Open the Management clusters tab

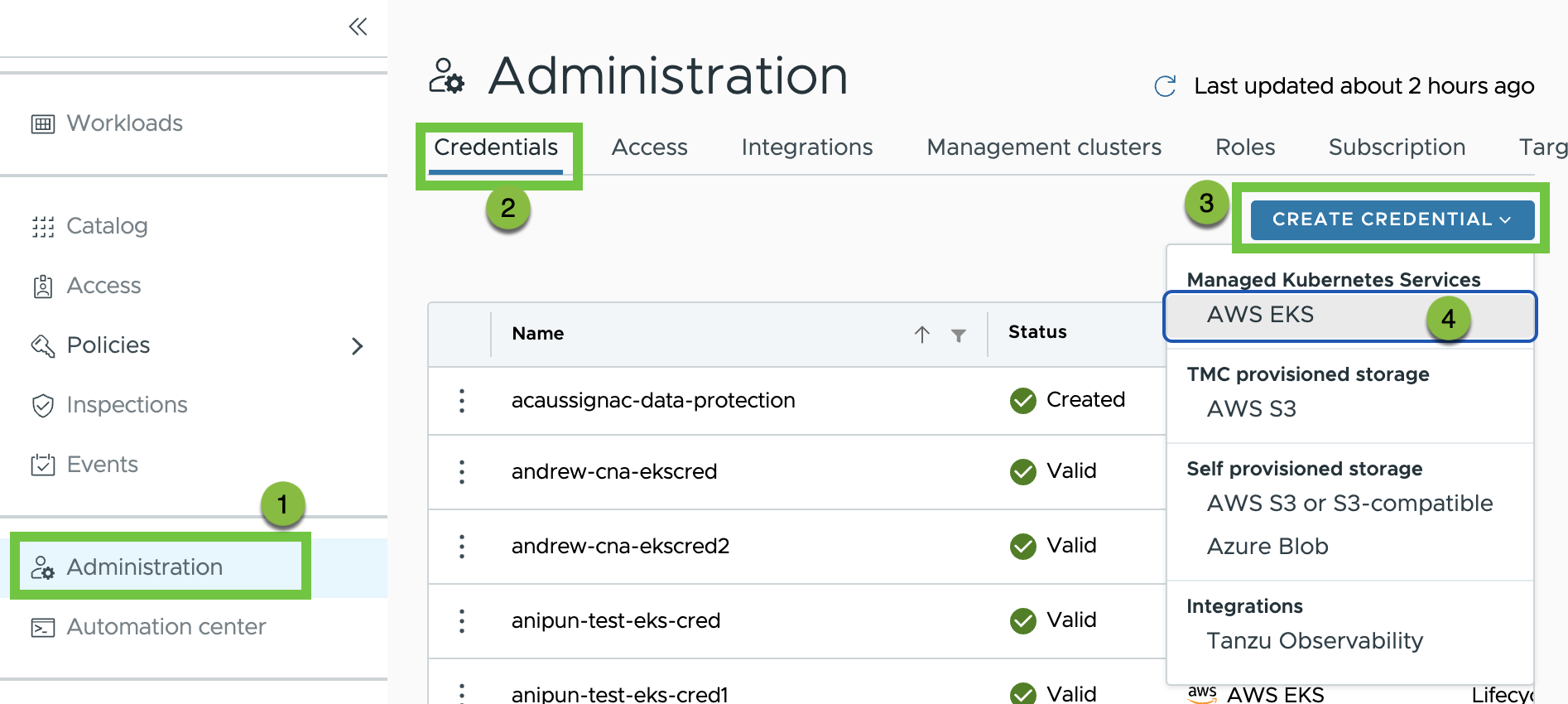[1044, 147]
